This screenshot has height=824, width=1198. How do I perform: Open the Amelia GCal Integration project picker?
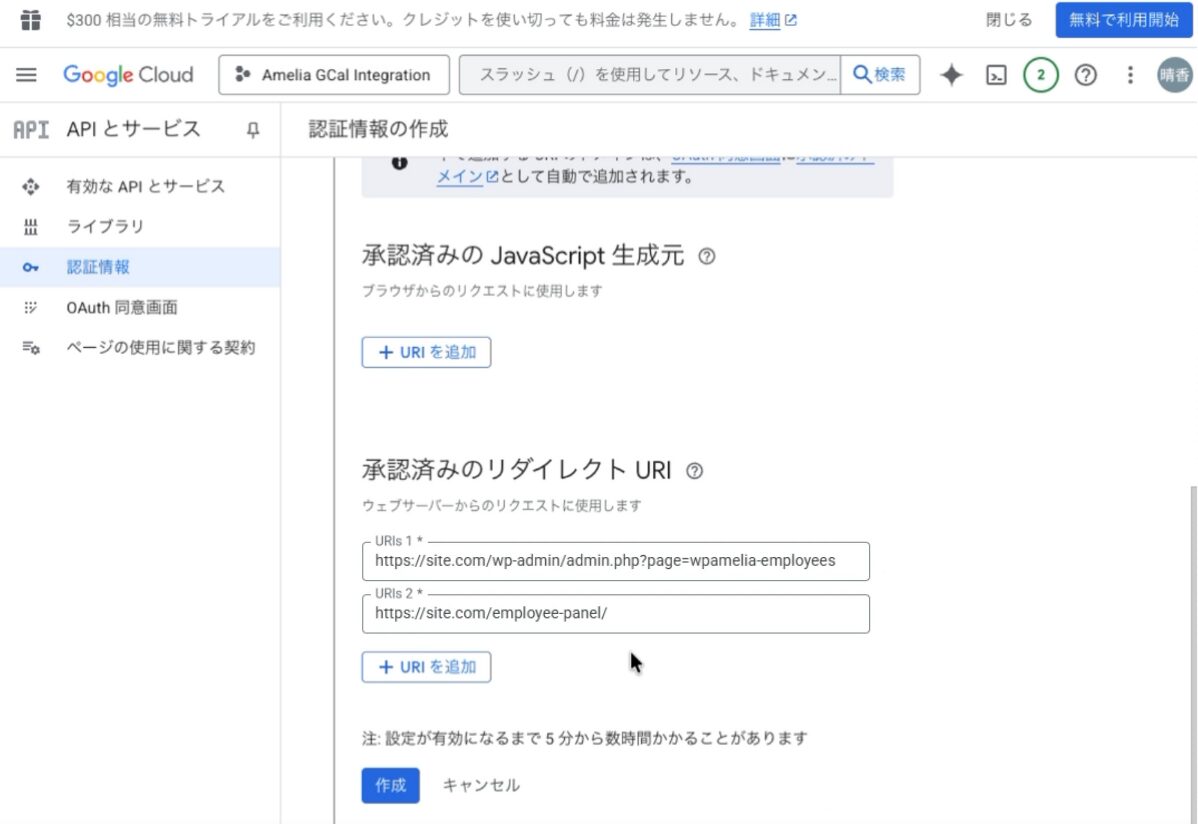click(334, 75)
